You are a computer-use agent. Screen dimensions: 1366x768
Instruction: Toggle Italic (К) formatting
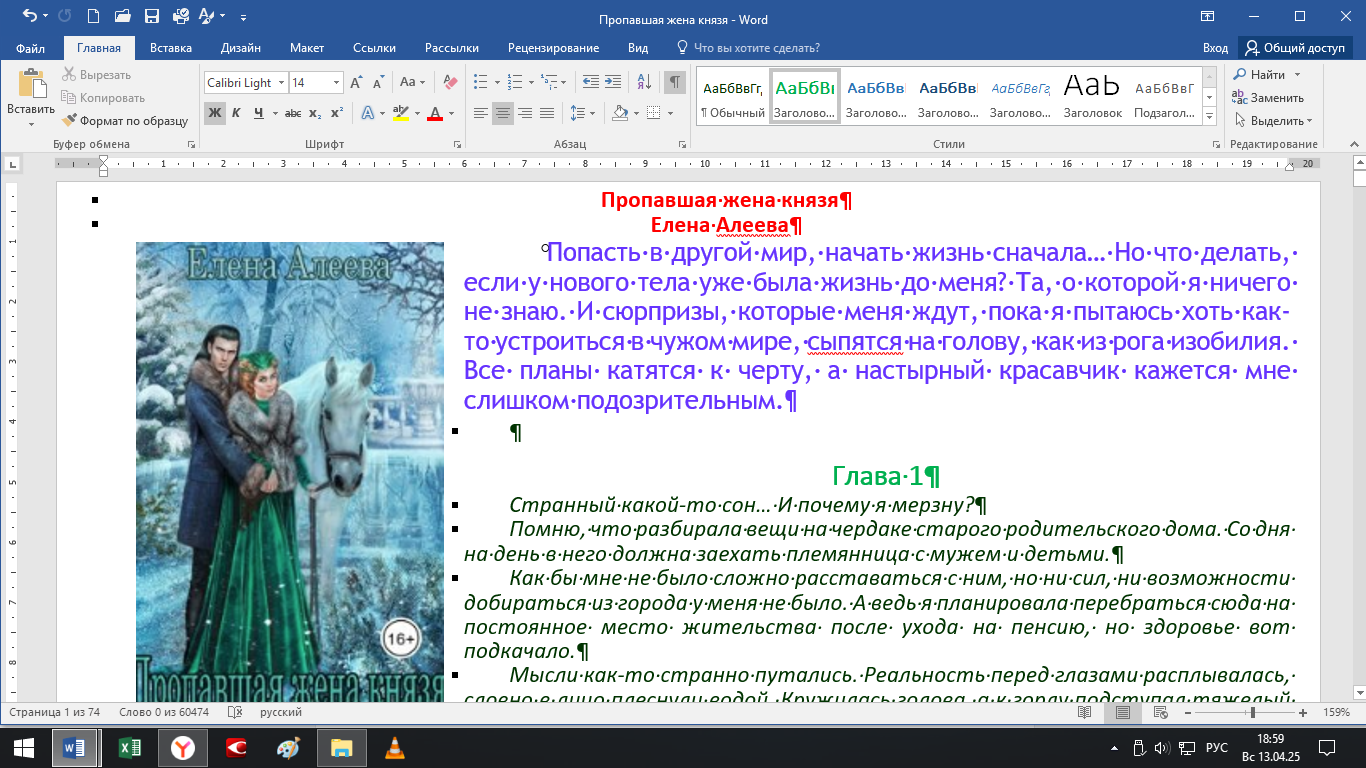tap(237, 113)
